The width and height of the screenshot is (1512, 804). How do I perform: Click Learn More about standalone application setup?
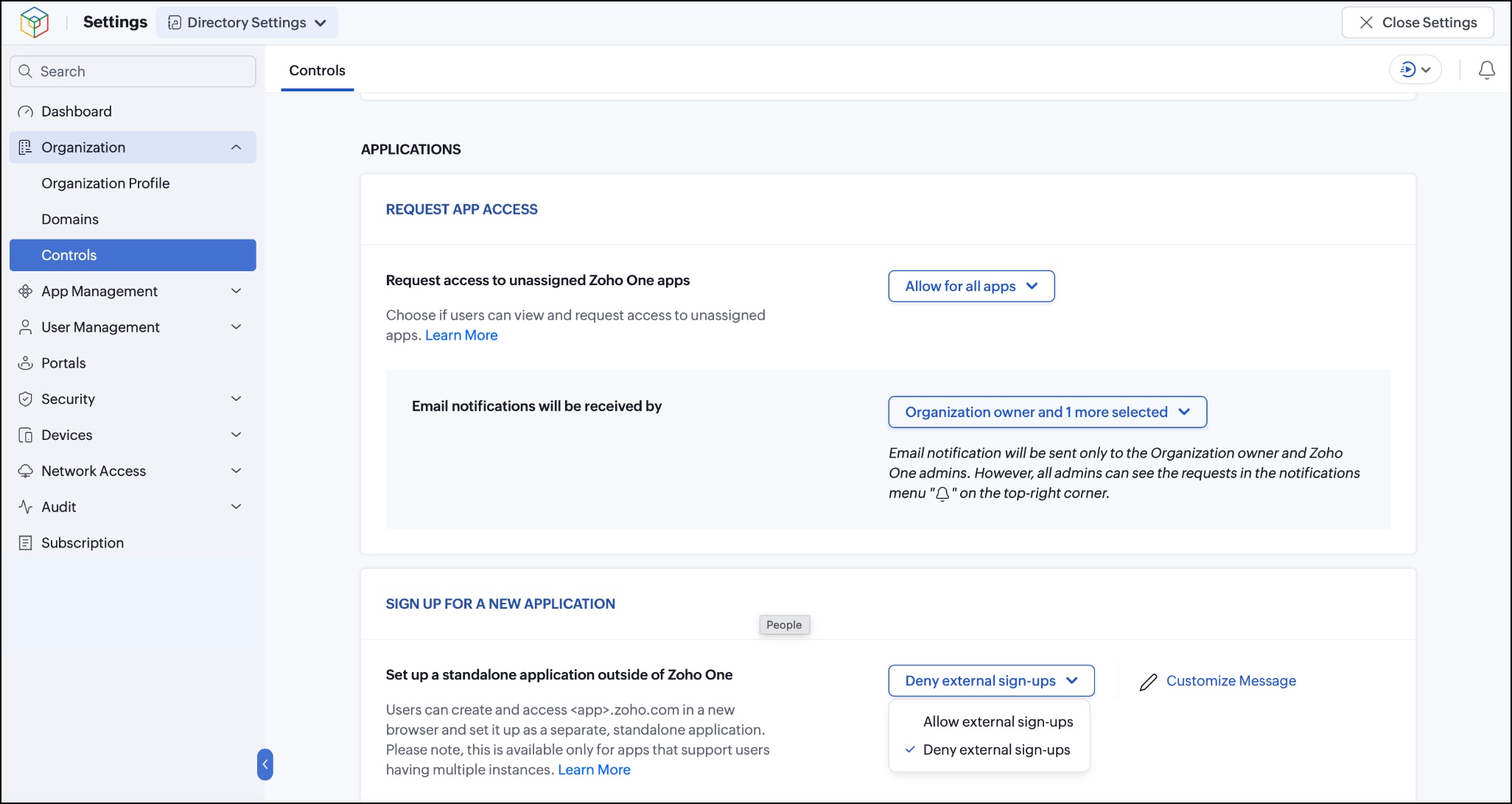tap(594, 770)
